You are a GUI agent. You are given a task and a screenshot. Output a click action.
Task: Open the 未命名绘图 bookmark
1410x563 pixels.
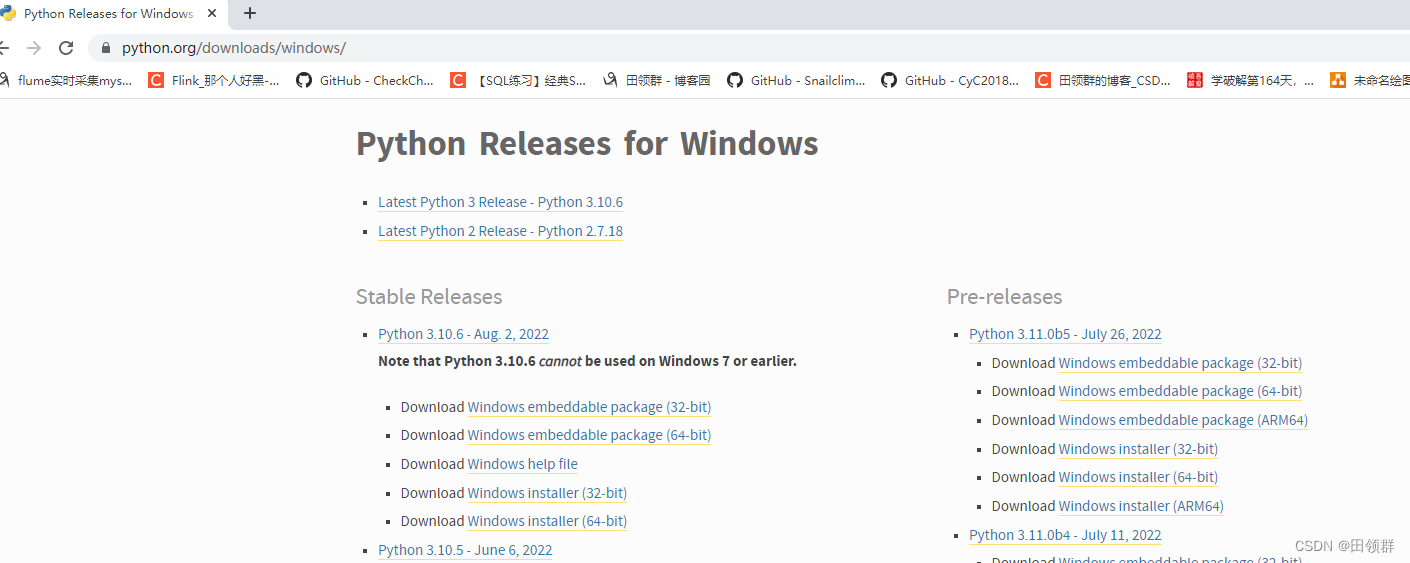[1370, 80]
